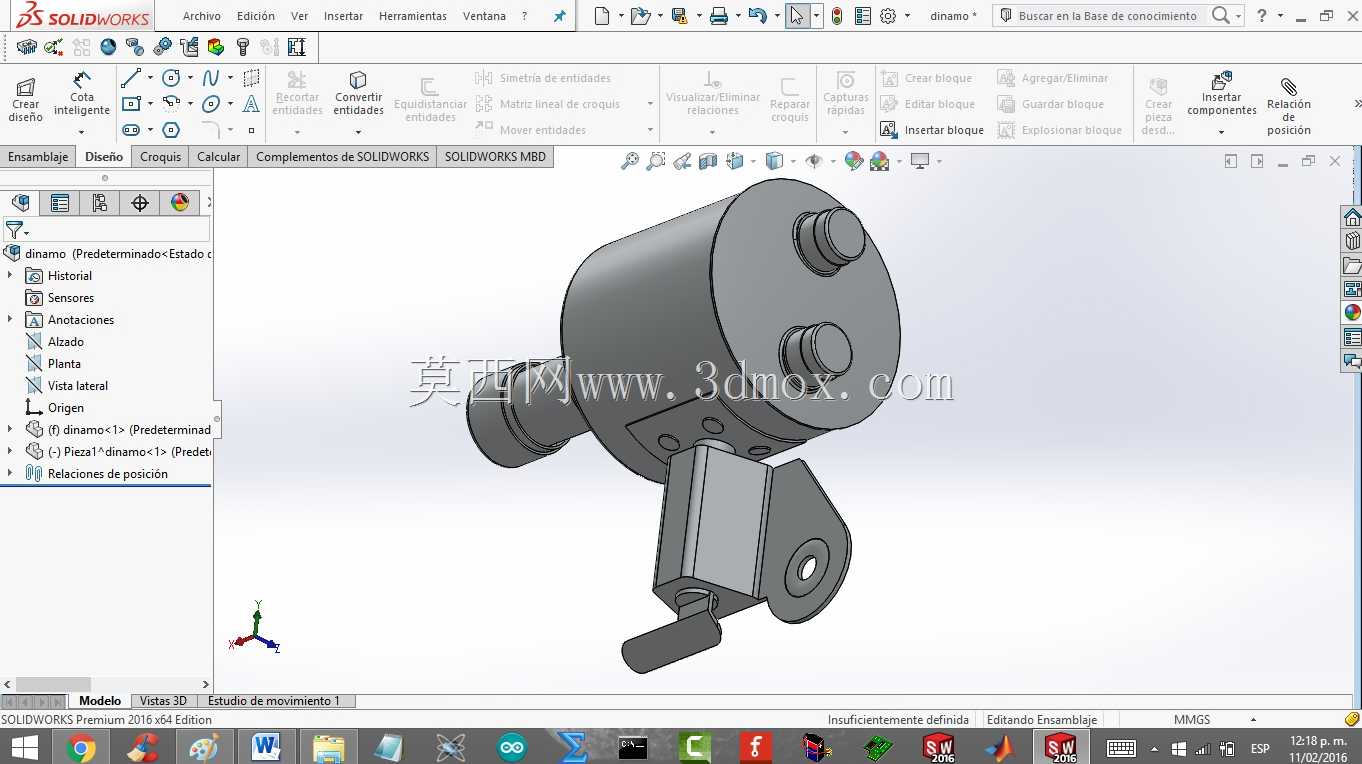Select the Crear diseño tool
This screenshot has width=1362, height=764.
click(x=26, y=98)
